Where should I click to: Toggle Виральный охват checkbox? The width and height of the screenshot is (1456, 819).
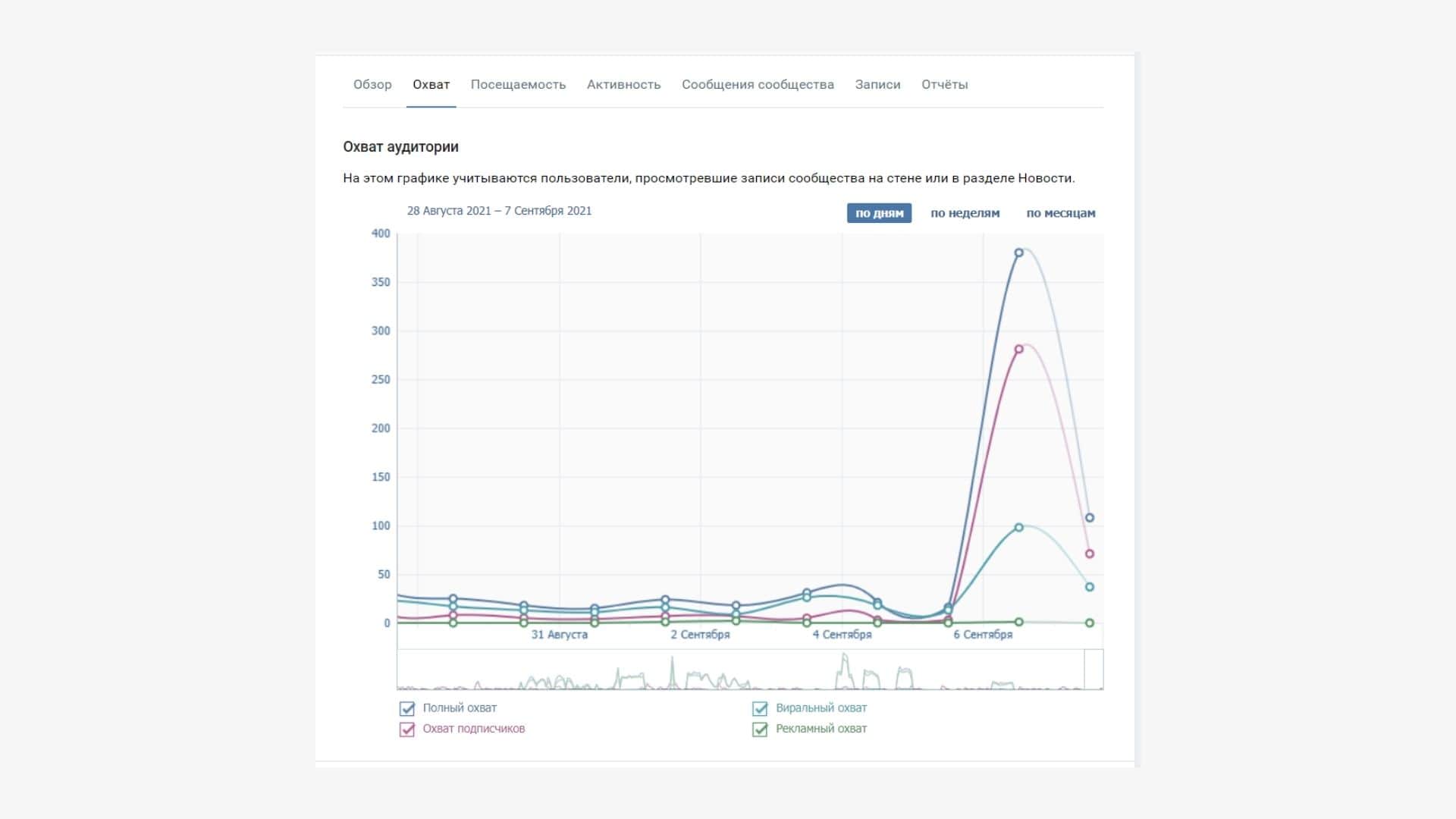click(x=760, y=708)
